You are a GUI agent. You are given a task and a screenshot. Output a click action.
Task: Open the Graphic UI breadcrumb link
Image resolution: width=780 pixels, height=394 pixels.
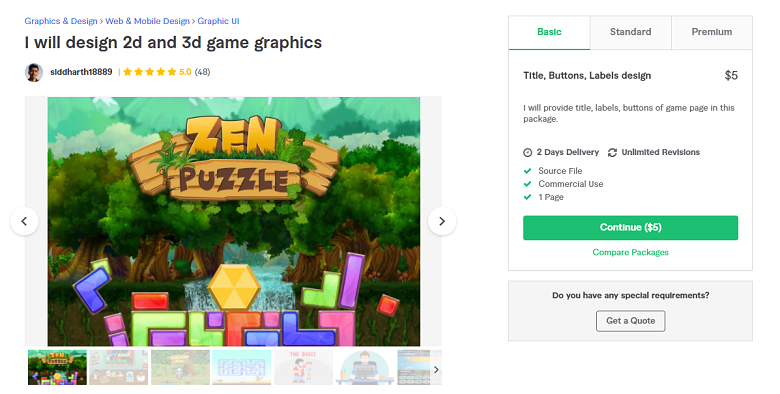point(218,21)
